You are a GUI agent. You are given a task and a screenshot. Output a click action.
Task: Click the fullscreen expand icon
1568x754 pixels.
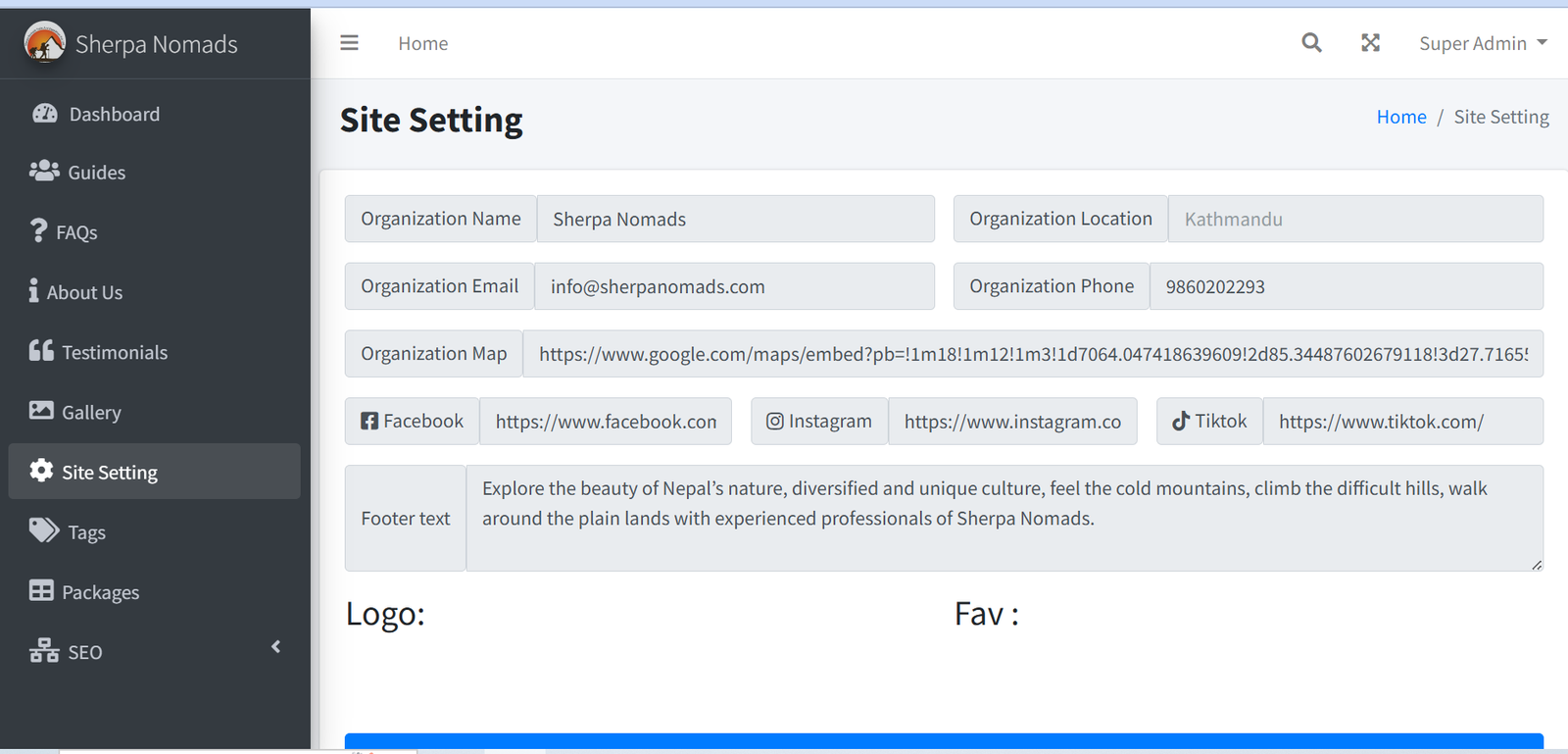click(x=1370, y=43)
